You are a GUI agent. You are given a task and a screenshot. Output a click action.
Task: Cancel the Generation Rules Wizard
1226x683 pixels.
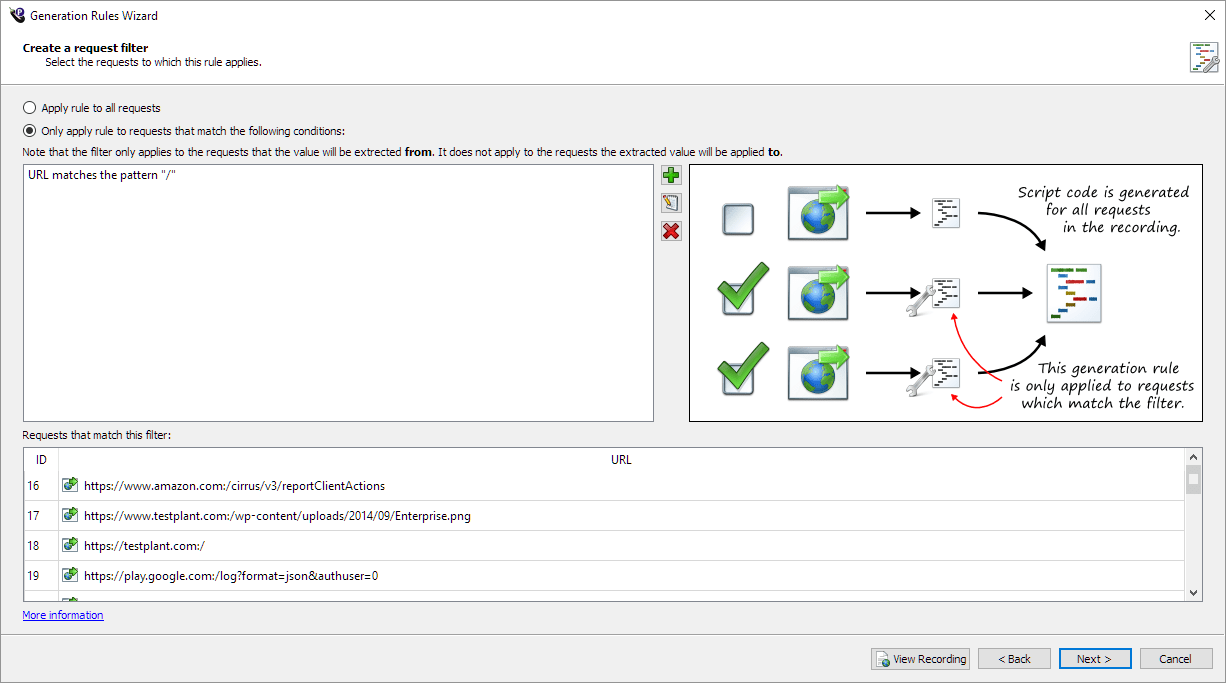click(1176, 658)
